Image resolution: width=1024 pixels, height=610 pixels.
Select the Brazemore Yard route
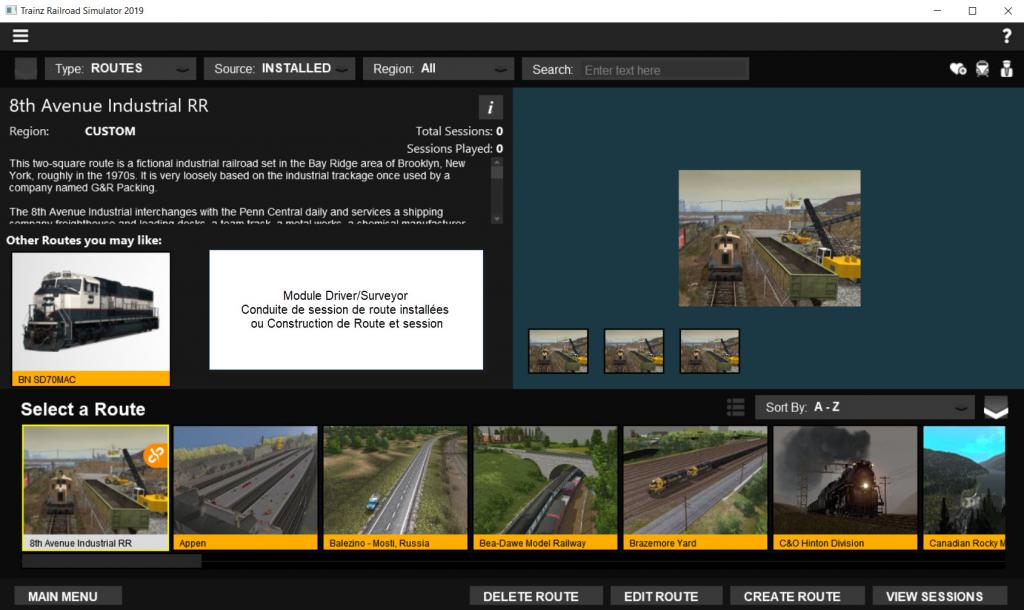pyautogui.click(x=696, y=488)
